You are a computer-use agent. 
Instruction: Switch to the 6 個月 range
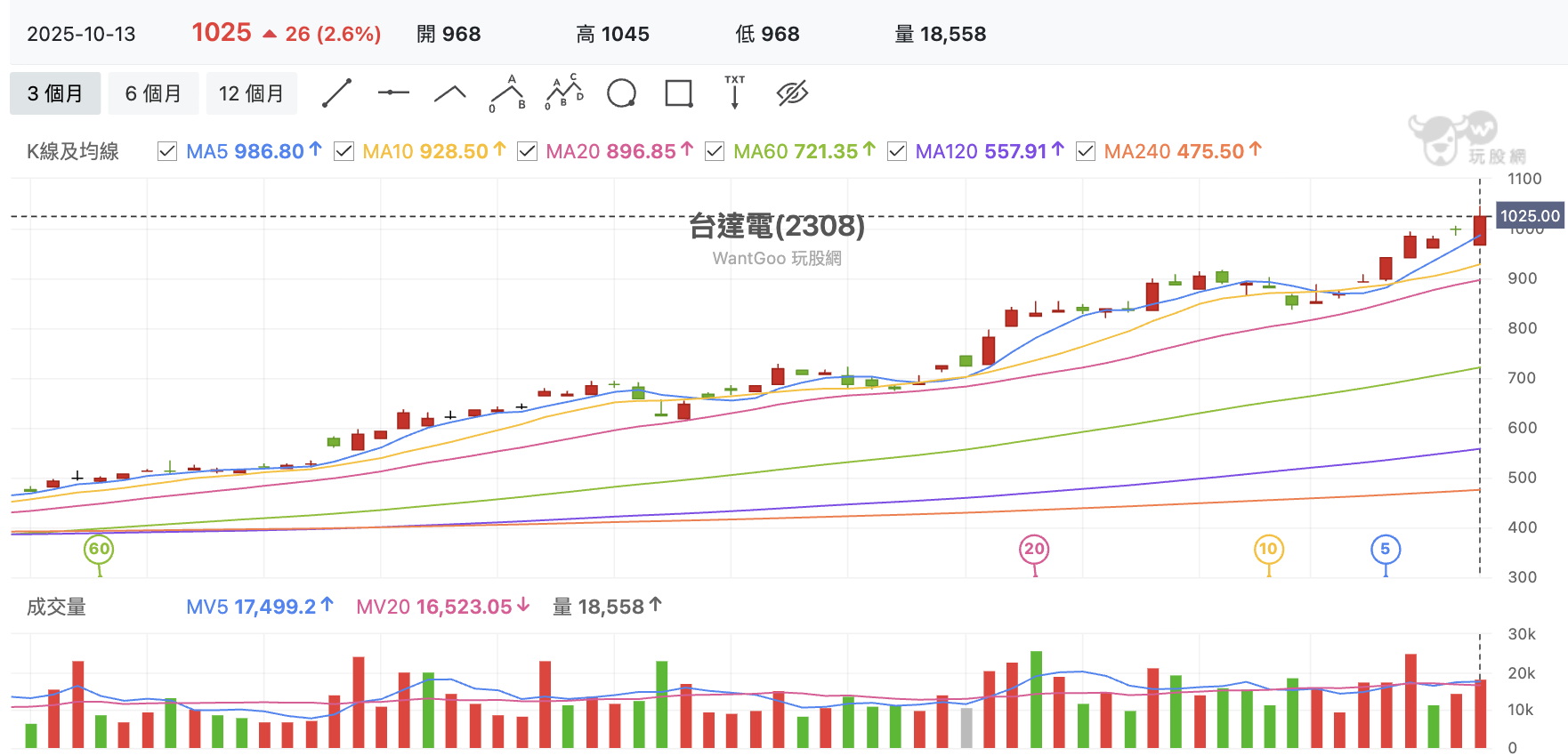point(153,93)
